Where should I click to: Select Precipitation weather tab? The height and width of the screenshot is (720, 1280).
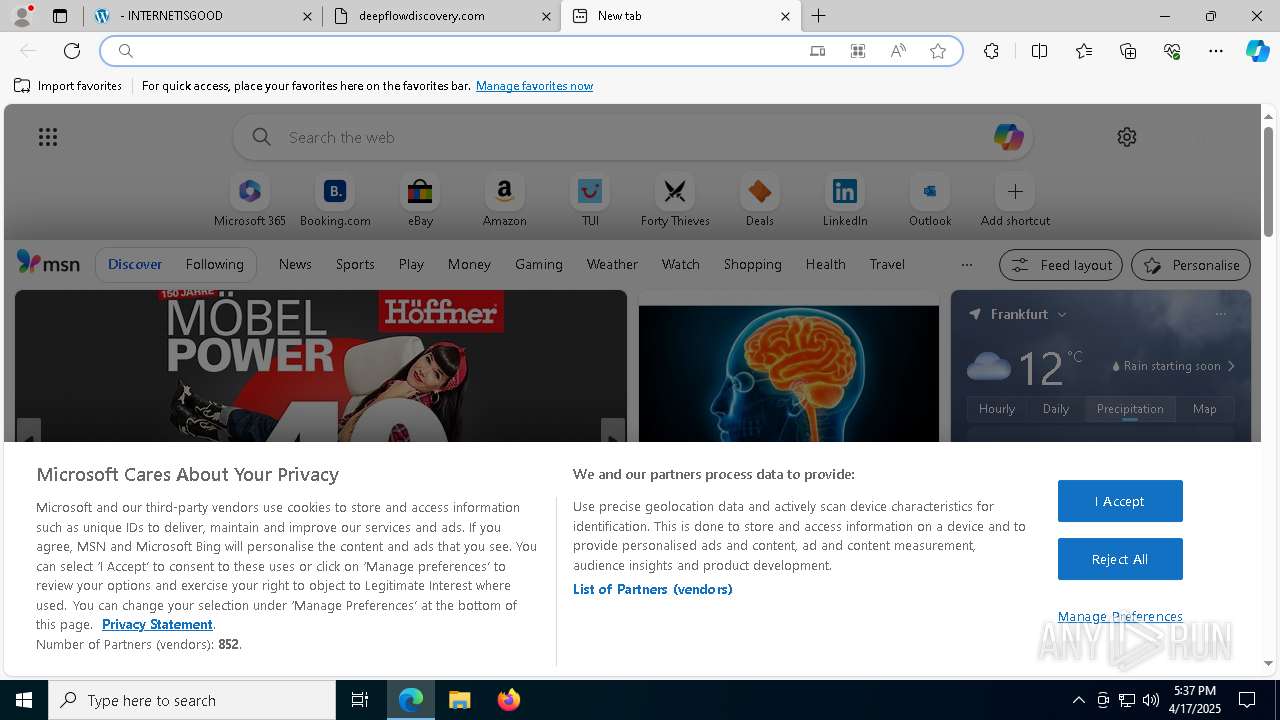[x=1130, y=409]
